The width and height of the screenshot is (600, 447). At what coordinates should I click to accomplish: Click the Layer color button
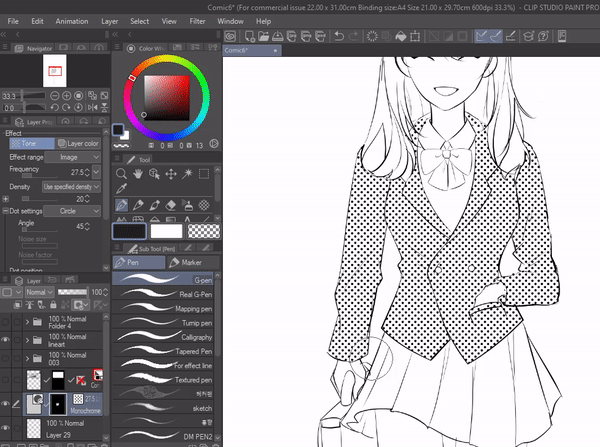(x=79, y=143)
